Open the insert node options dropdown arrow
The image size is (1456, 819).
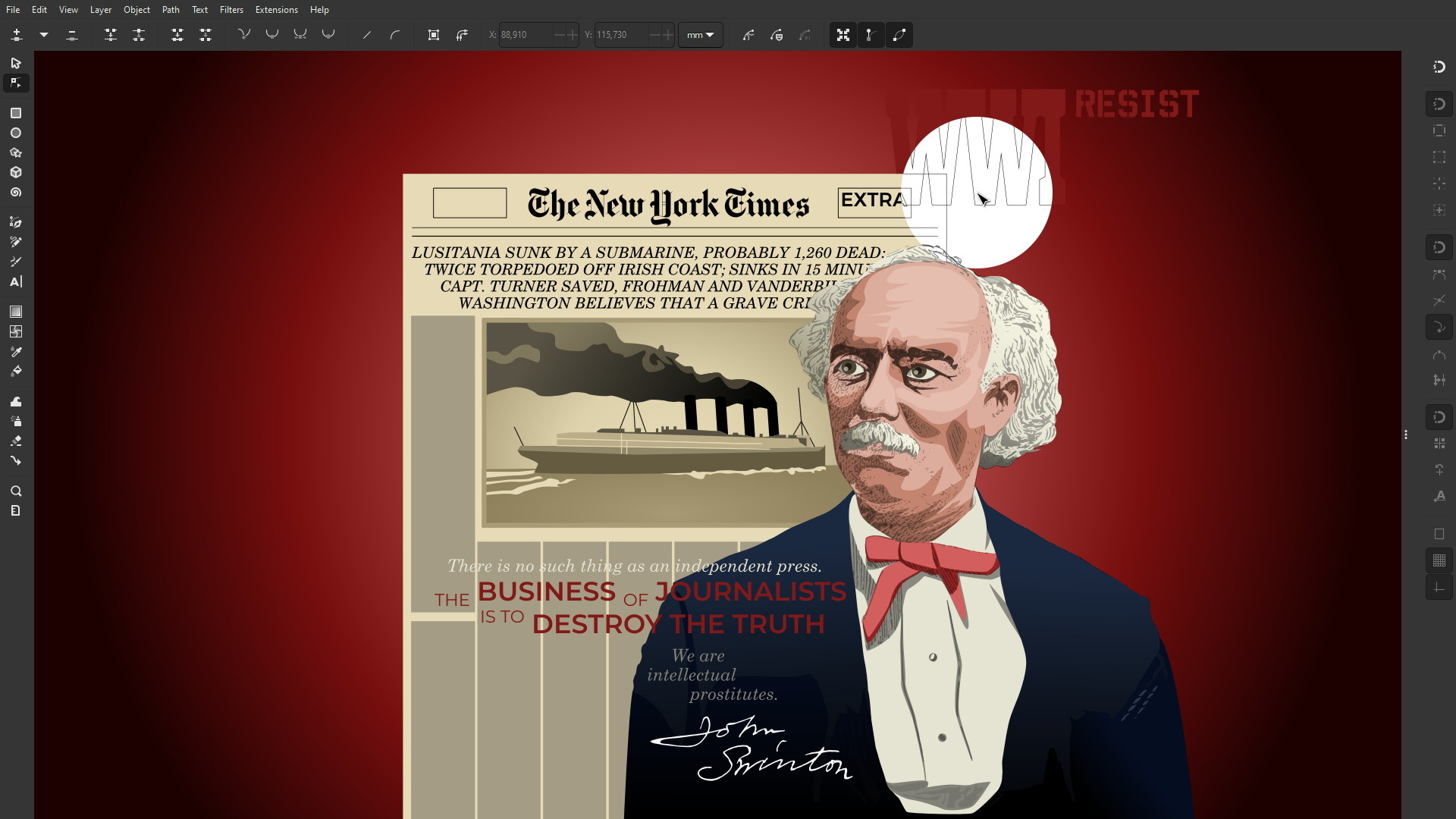(44, 35)
